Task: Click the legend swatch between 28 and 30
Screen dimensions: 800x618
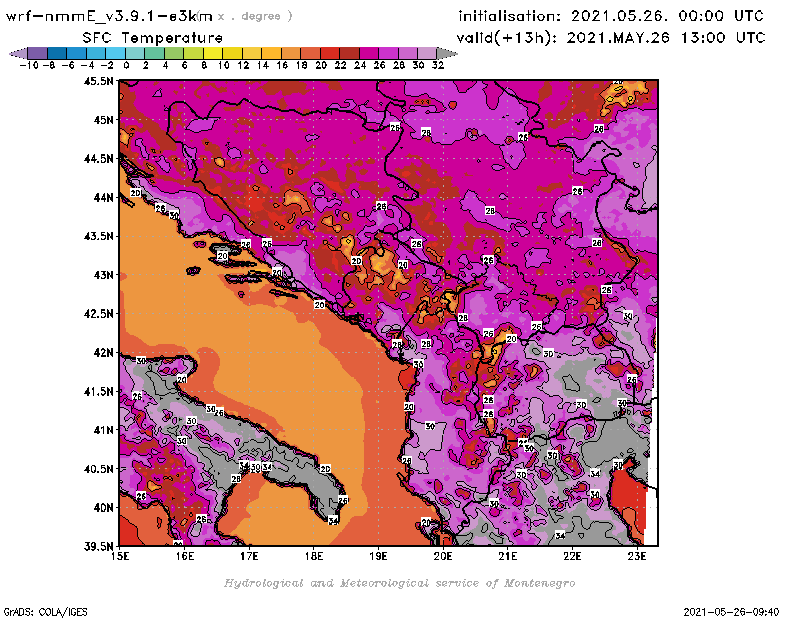Action: pyautogui.click(x=408, y=54)
